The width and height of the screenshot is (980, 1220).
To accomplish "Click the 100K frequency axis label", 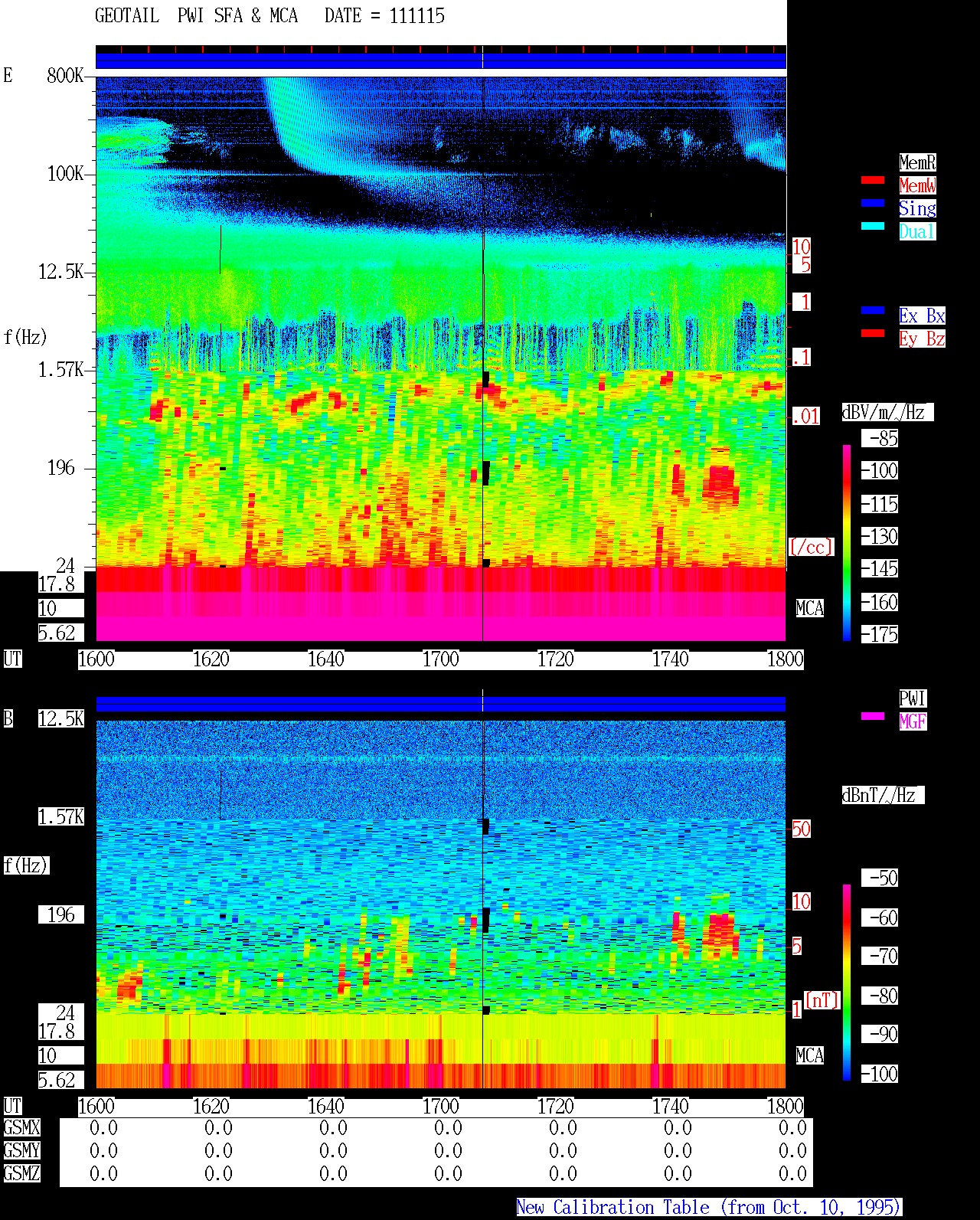I will coord(65,174).
